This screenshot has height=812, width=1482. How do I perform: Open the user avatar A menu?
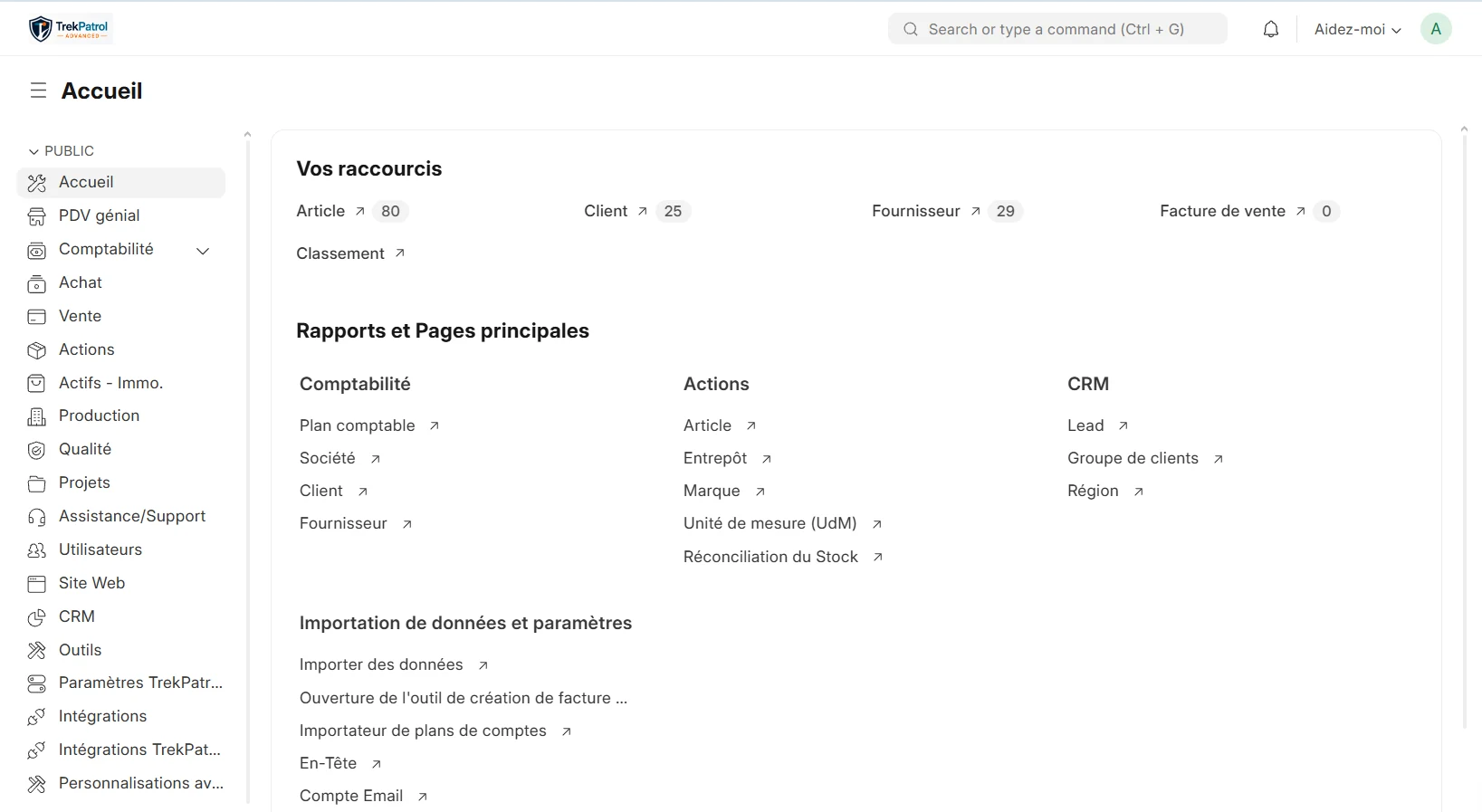point(1436,29)
